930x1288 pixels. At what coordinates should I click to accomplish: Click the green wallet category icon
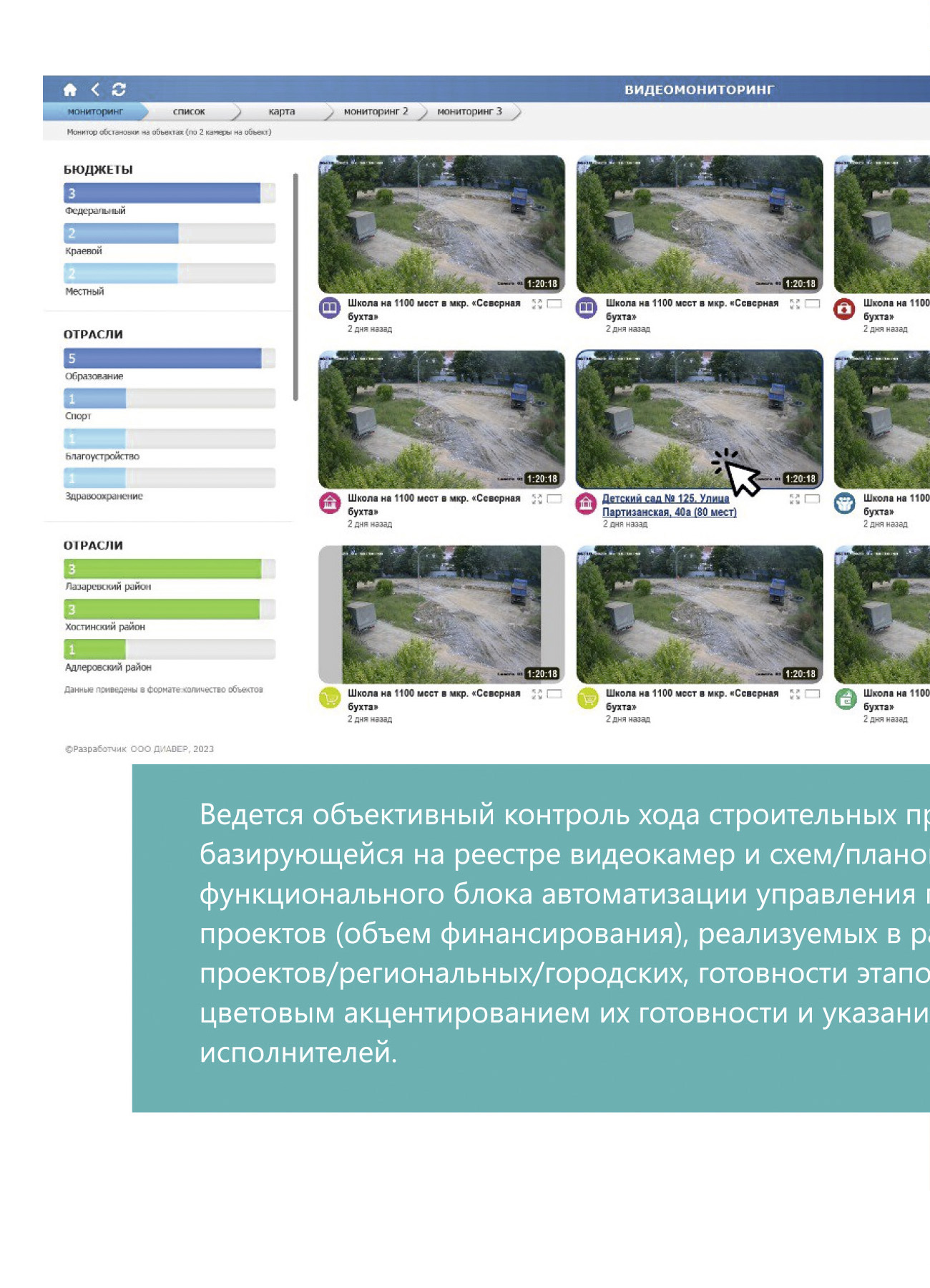845,699
